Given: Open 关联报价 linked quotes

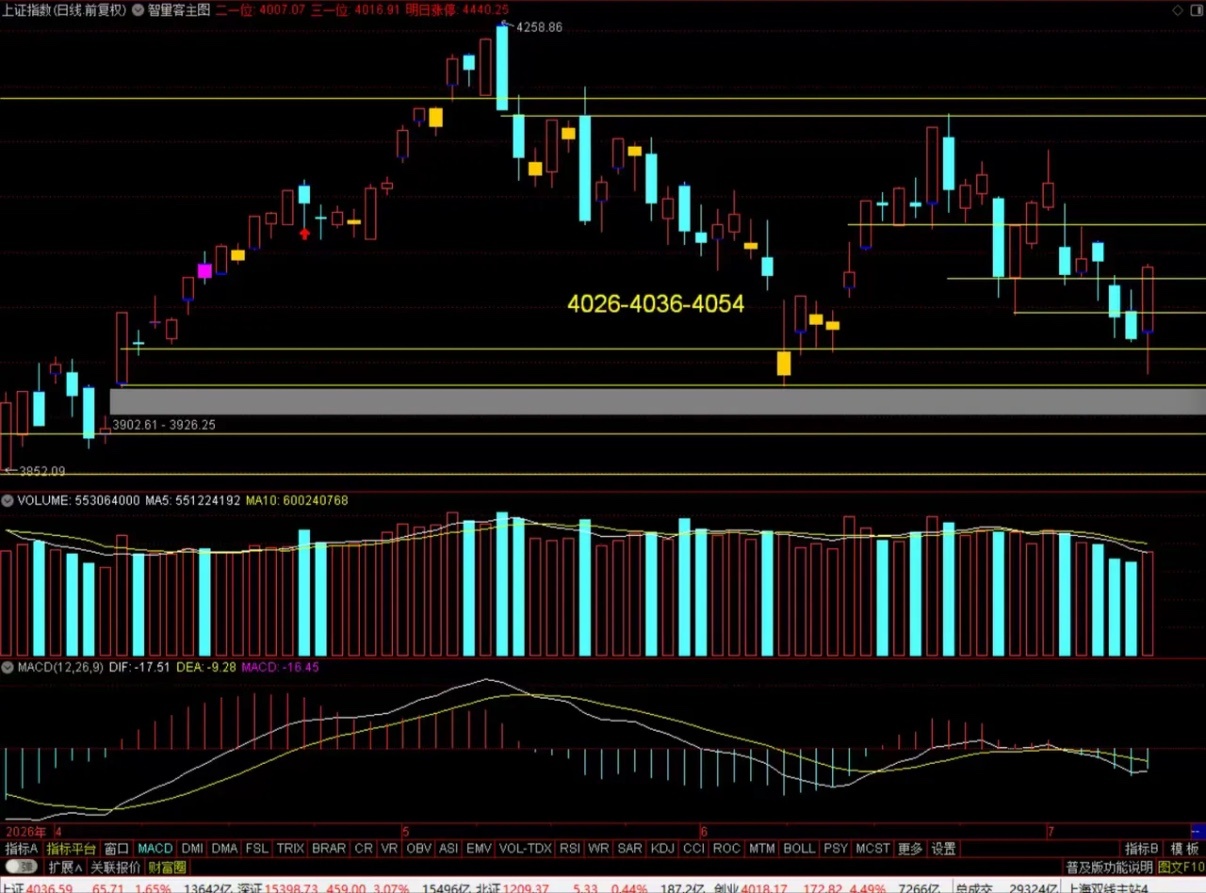Looking at the screenshot, I should (115, 866).
